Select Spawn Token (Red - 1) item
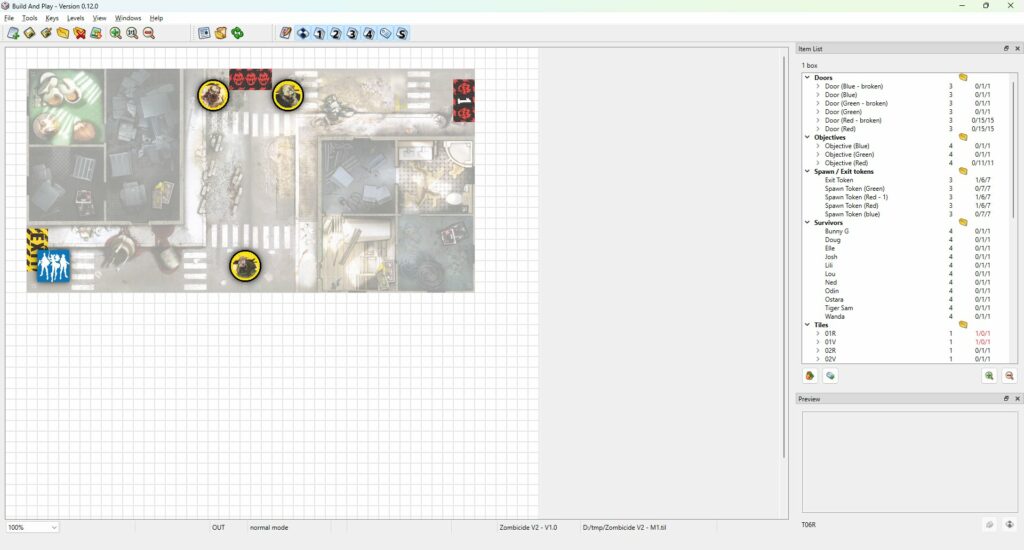The width and height of the screenshot is (1024, 550). 856,197
